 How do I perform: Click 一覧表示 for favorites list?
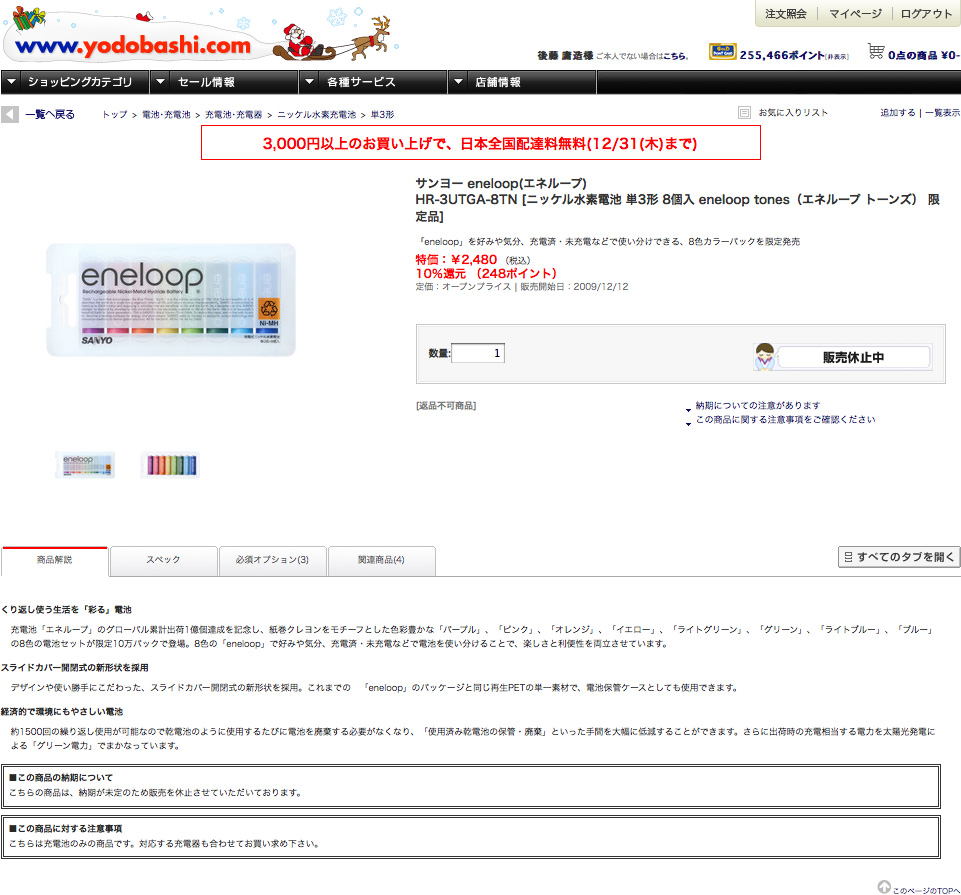tap(943, 113)
